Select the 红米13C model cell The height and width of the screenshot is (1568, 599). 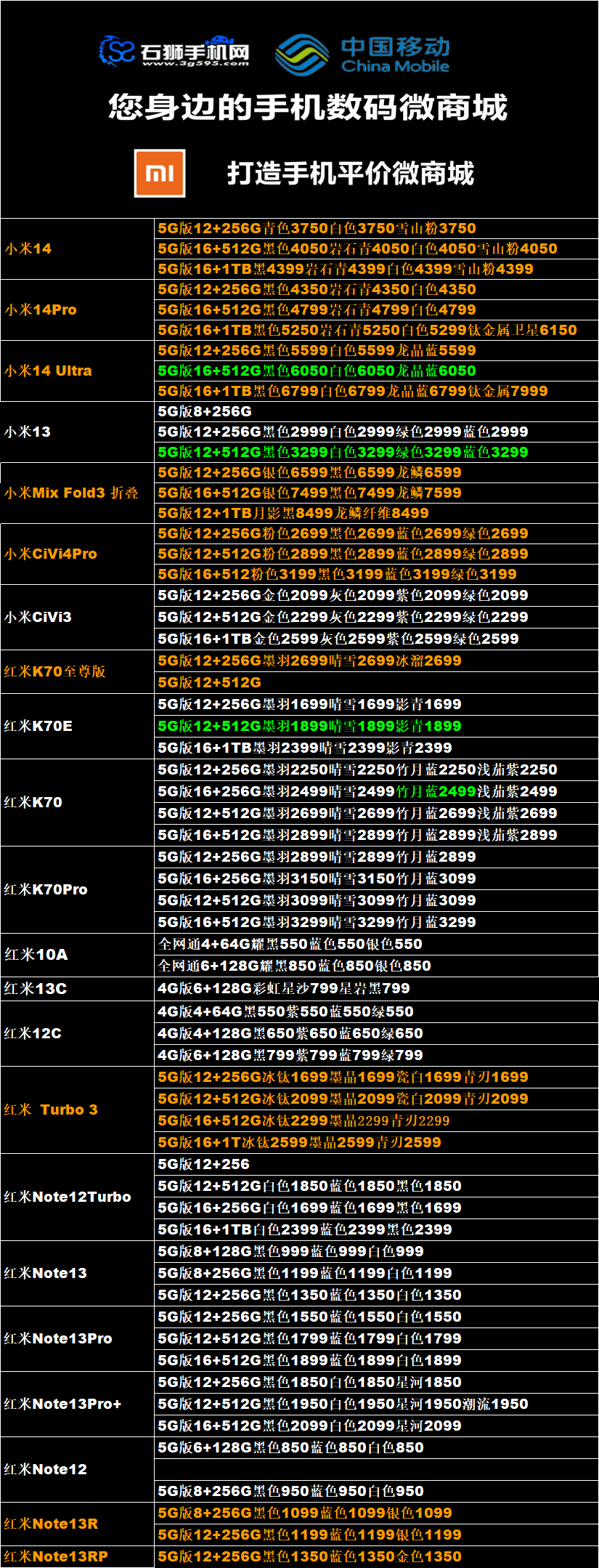tap(78, 989)
